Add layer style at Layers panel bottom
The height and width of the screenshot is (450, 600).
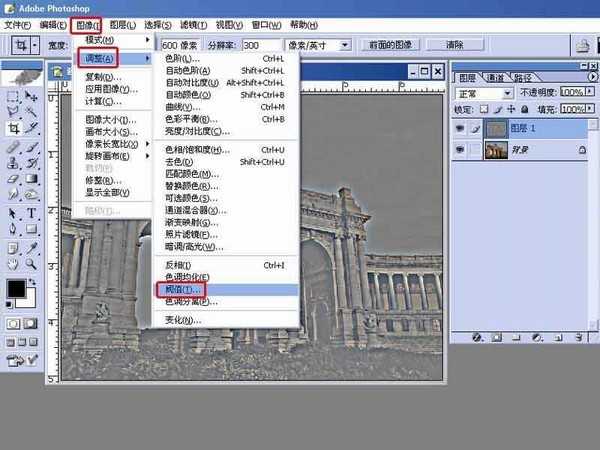point(477,338)
